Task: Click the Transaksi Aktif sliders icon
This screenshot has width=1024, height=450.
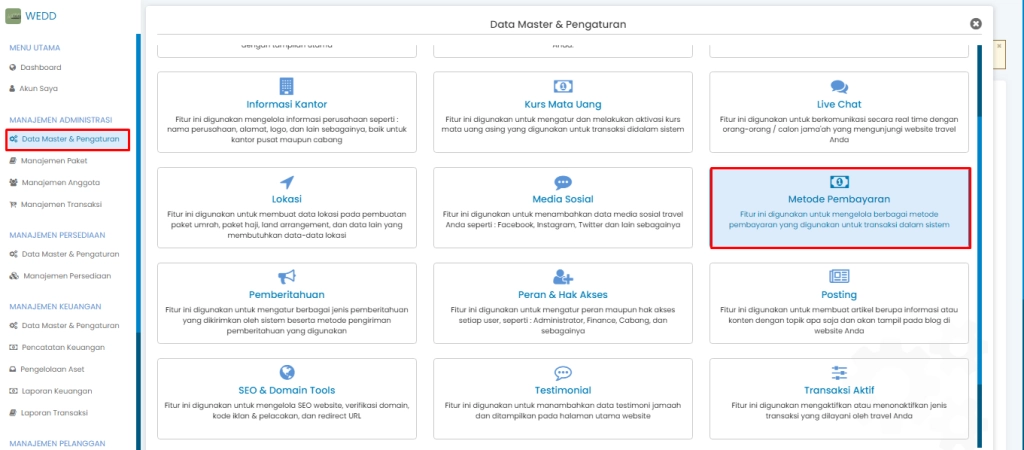Action: (839, 372)
